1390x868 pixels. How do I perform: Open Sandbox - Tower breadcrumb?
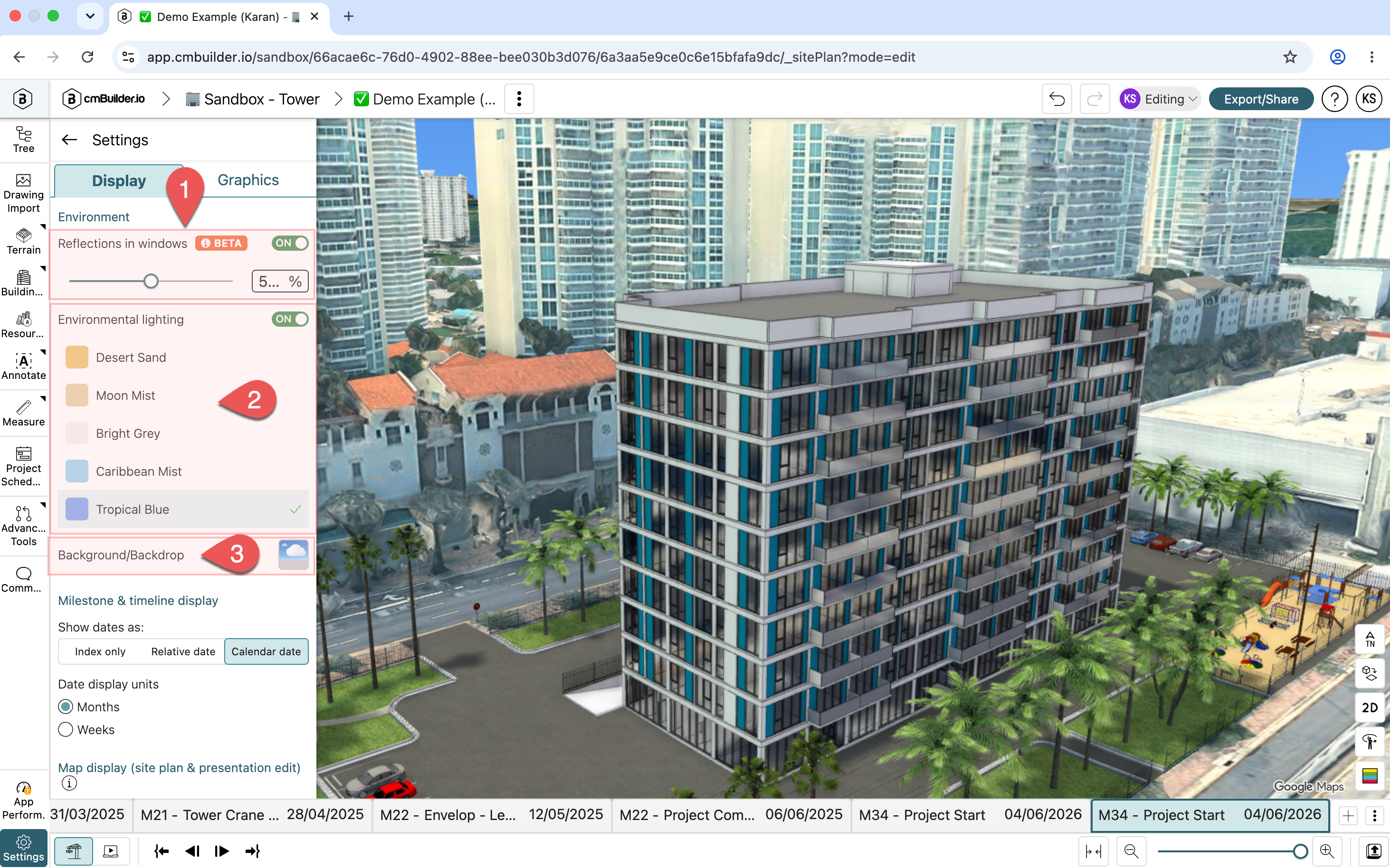click(x=252, y=99)
